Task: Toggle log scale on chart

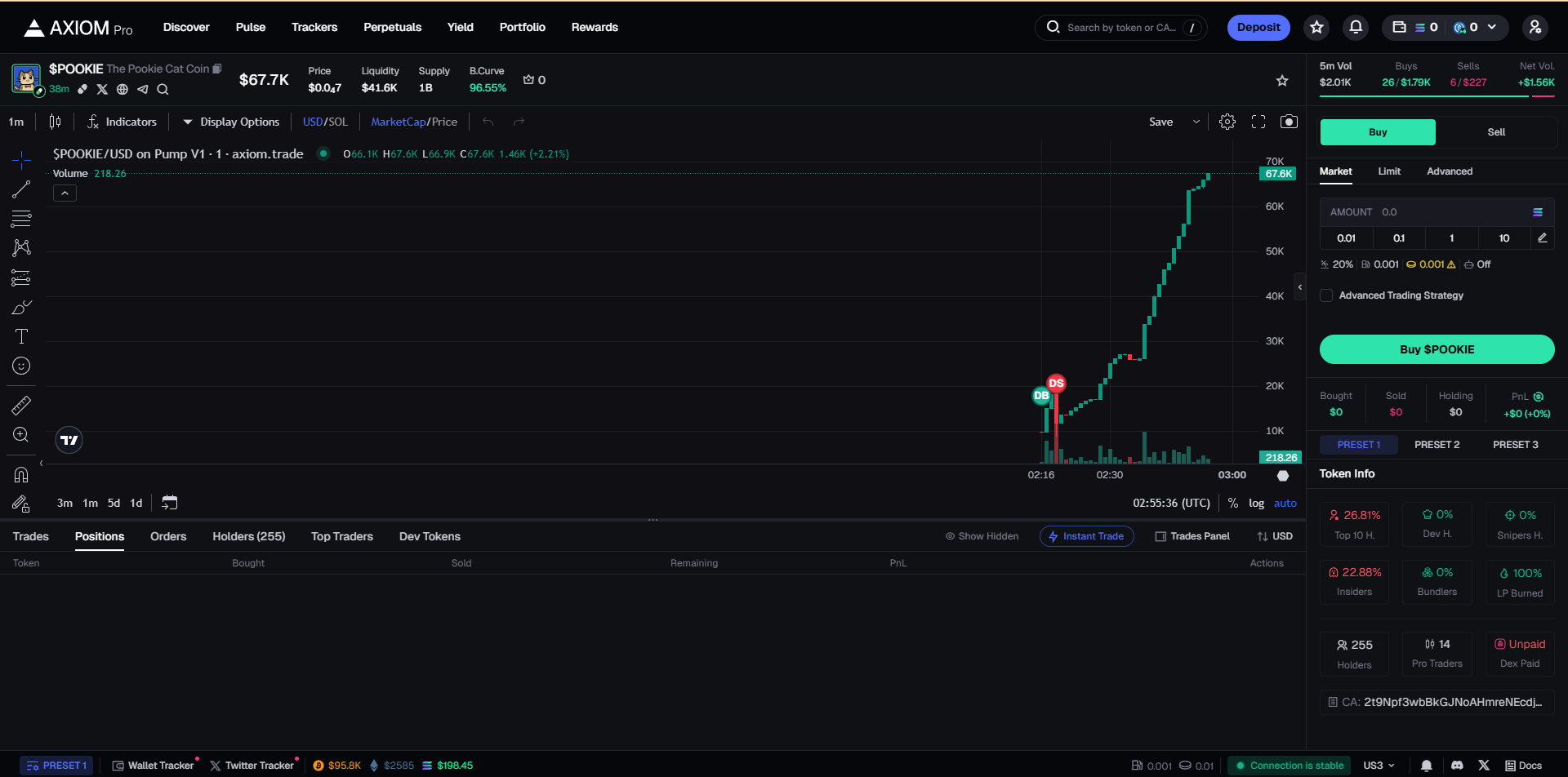Action: 1256,503
